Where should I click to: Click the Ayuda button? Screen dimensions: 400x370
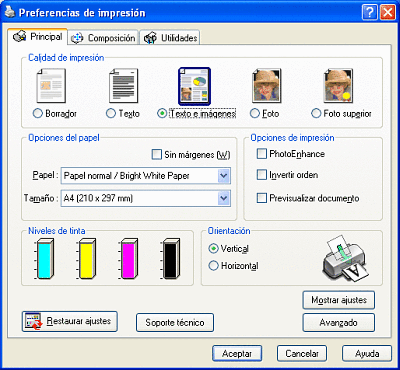pyautogui.click(x=367, y=353)
